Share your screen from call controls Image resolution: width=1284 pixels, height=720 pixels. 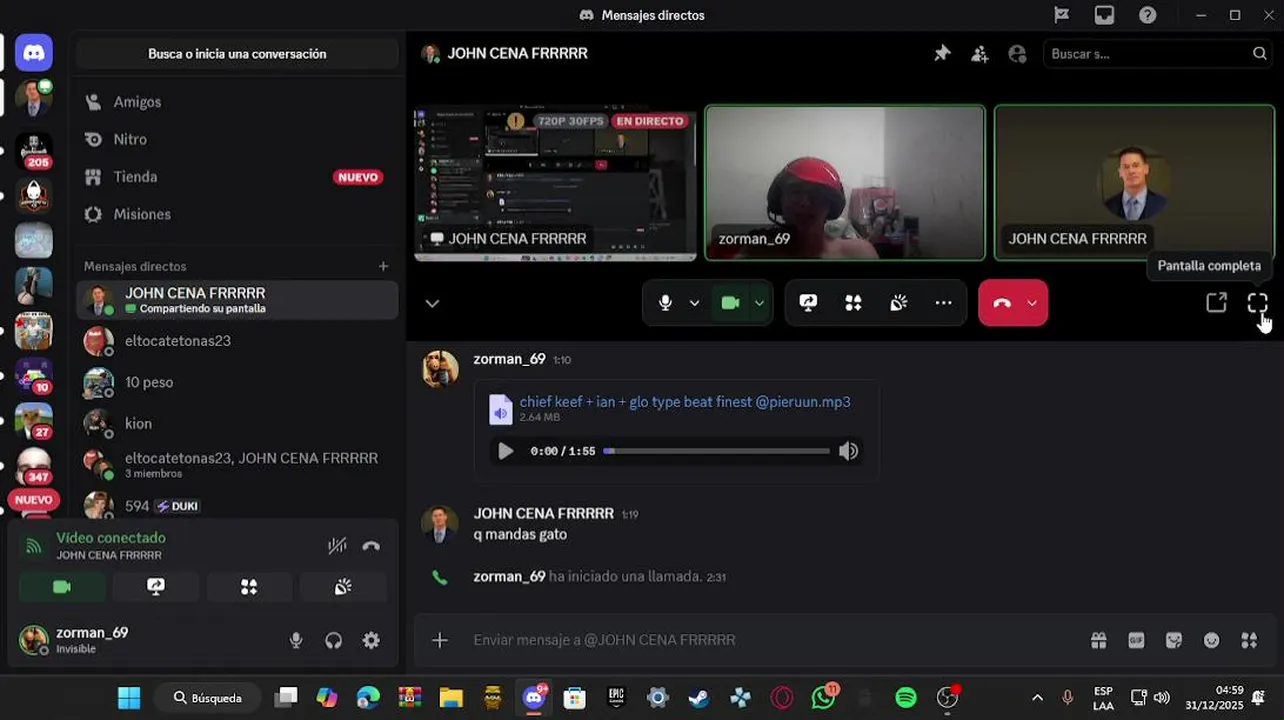click(808, 303)
